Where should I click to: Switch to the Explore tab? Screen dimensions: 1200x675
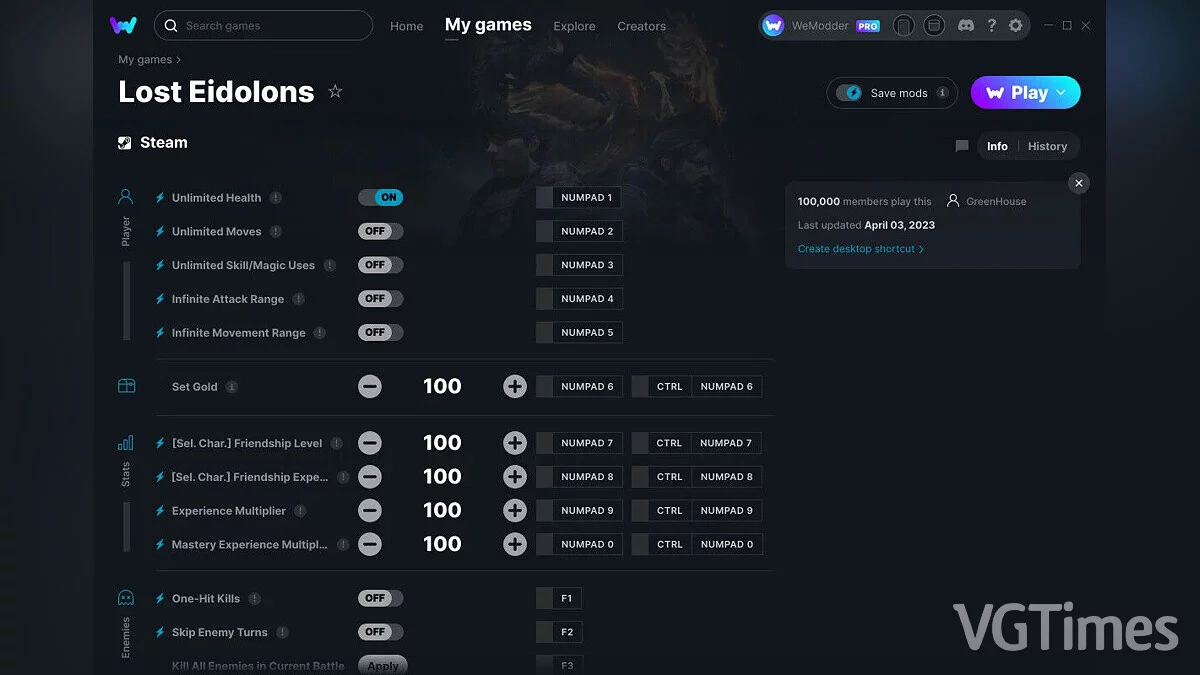(x=574, y=26)
